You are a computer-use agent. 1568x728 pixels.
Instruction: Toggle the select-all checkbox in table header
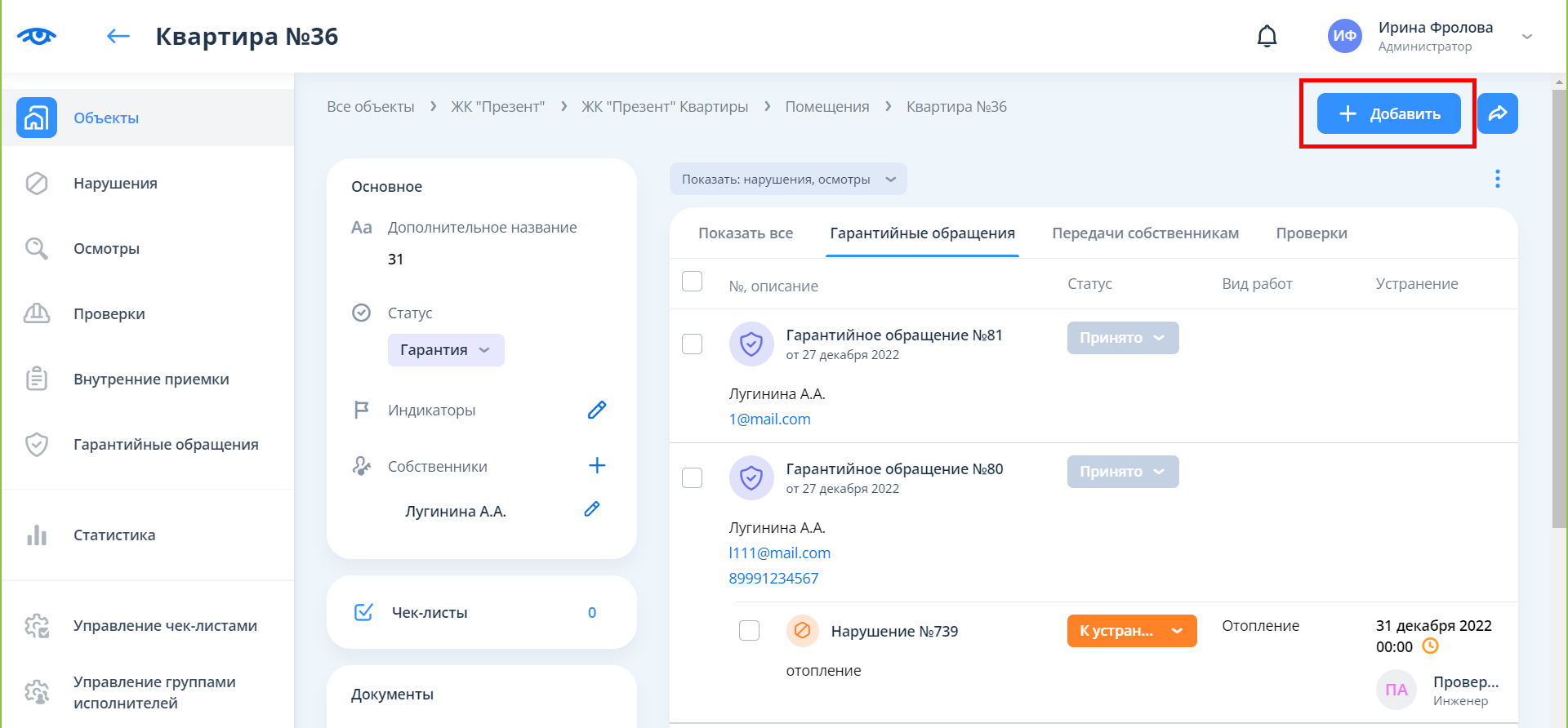click(x=692, y=282)
